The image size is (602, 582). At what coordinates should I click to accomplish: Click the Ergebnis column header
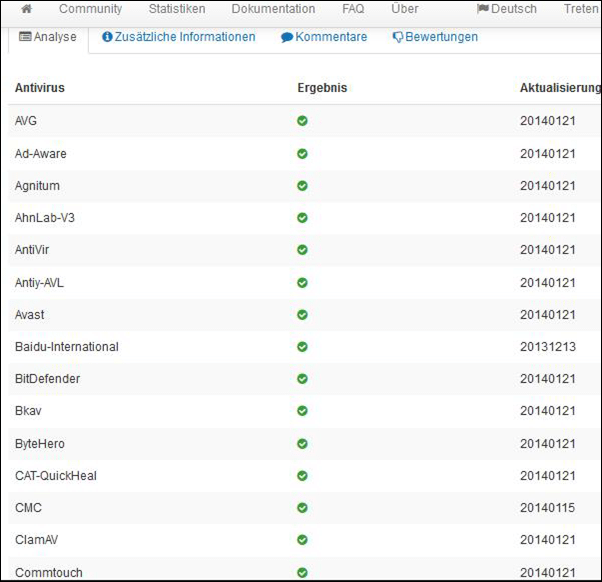tap(322, 88)
